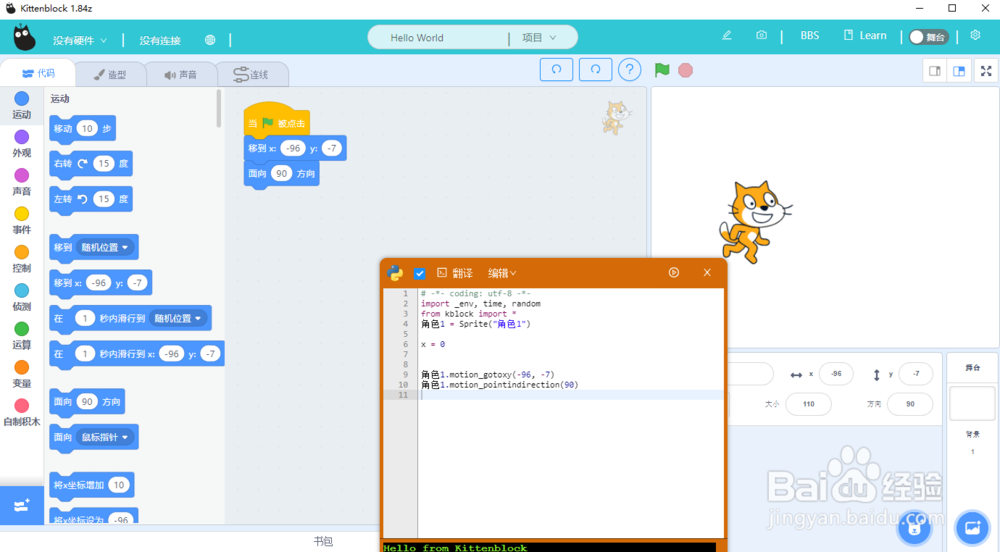Click the sprite y coordinate field

916,374
